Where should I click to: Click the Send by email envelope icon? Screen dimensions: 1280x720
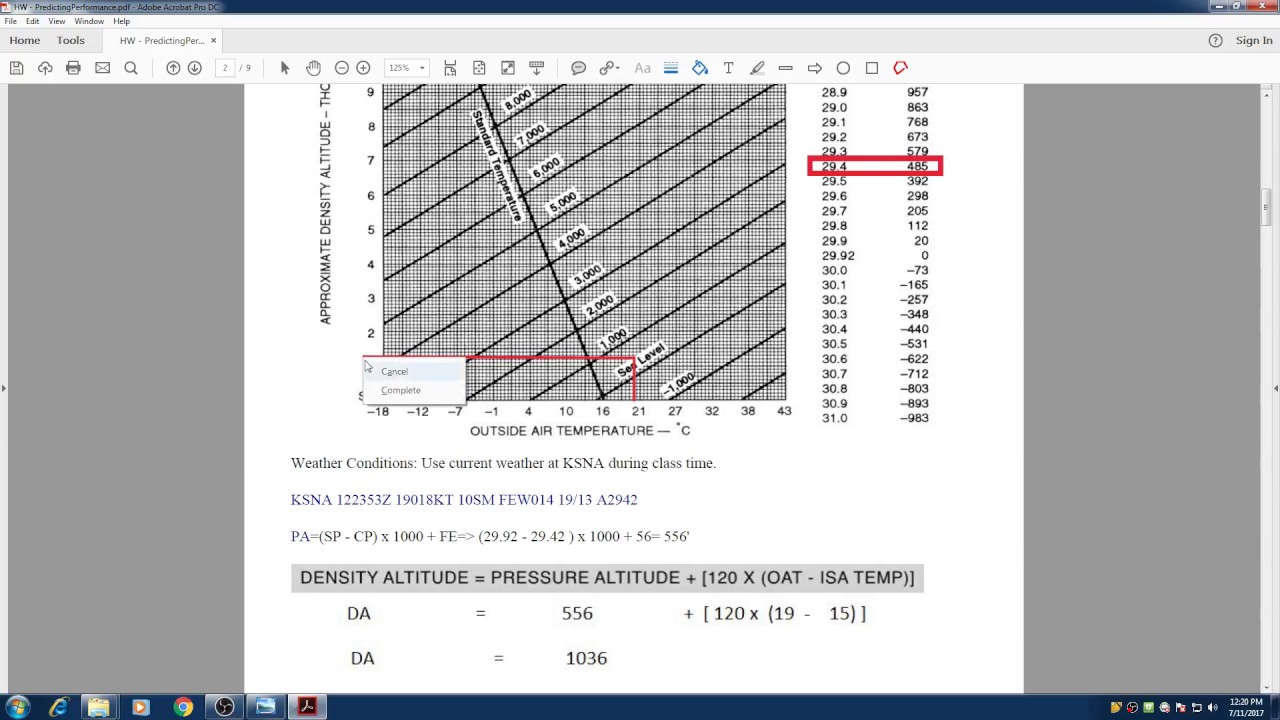pyautogui.click(x=102, y=68)
